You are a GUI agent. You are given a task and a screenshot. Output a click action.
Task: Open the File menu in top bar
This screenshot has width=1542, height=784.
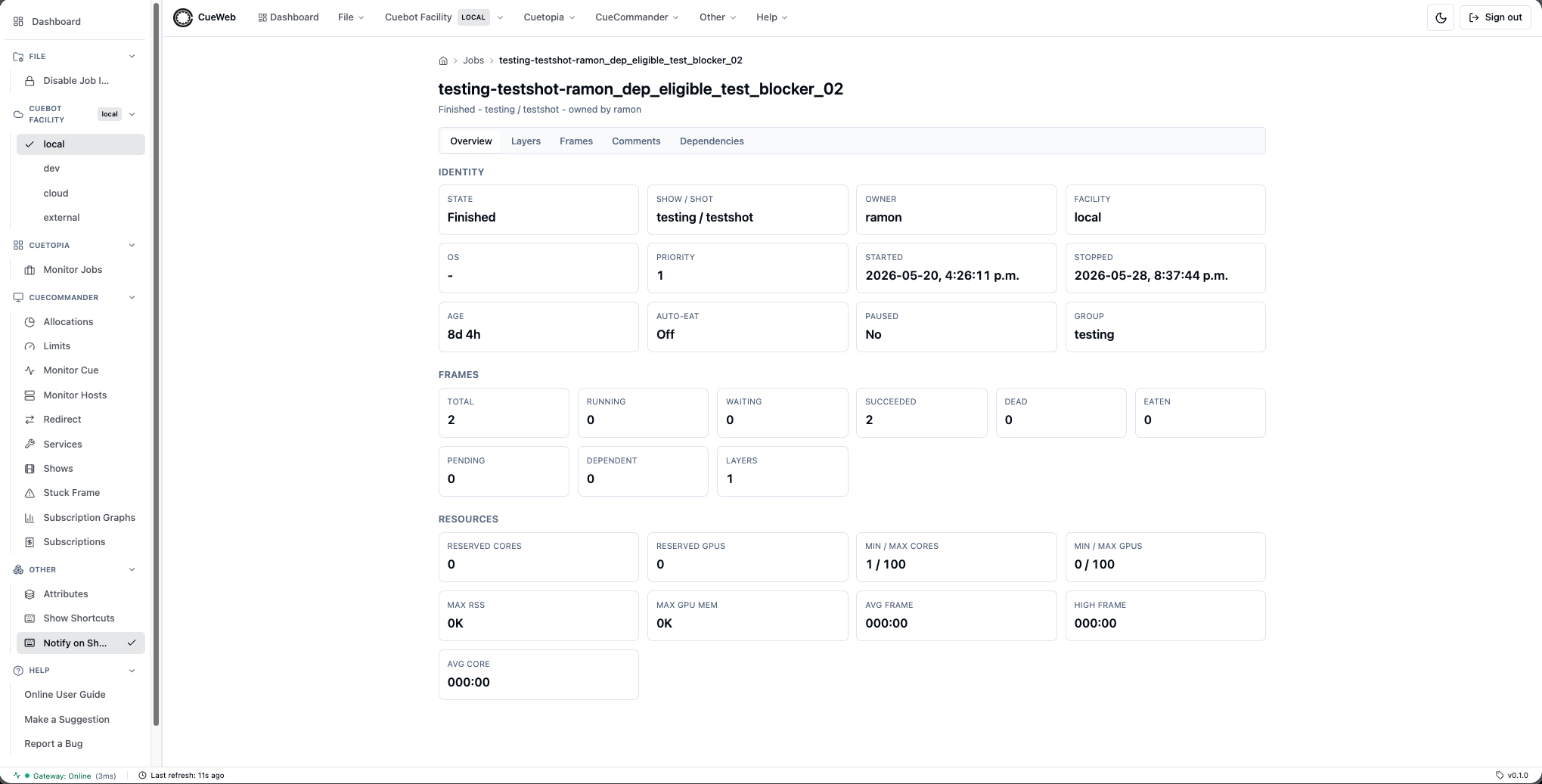click(351, 17)
